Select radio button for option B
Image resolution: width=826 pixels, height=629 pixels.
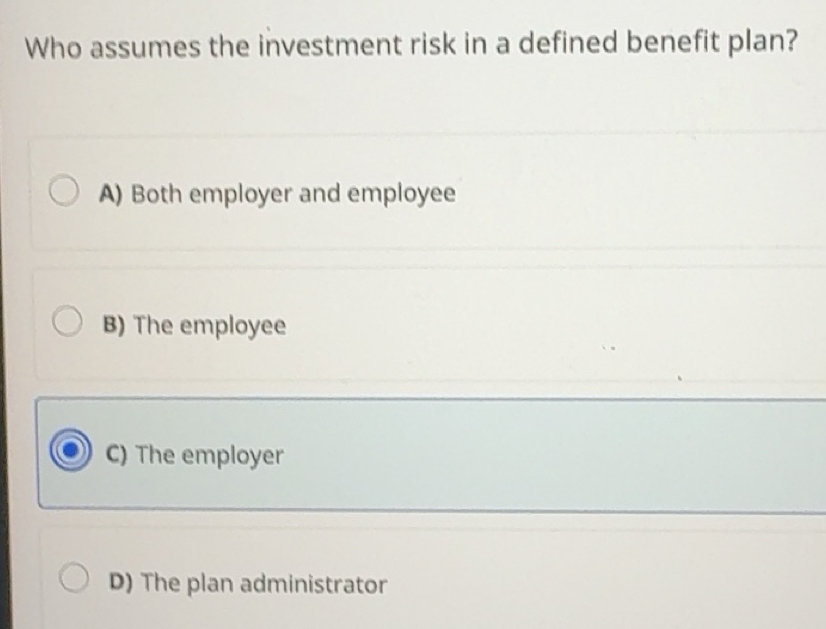tap(68, 321)
